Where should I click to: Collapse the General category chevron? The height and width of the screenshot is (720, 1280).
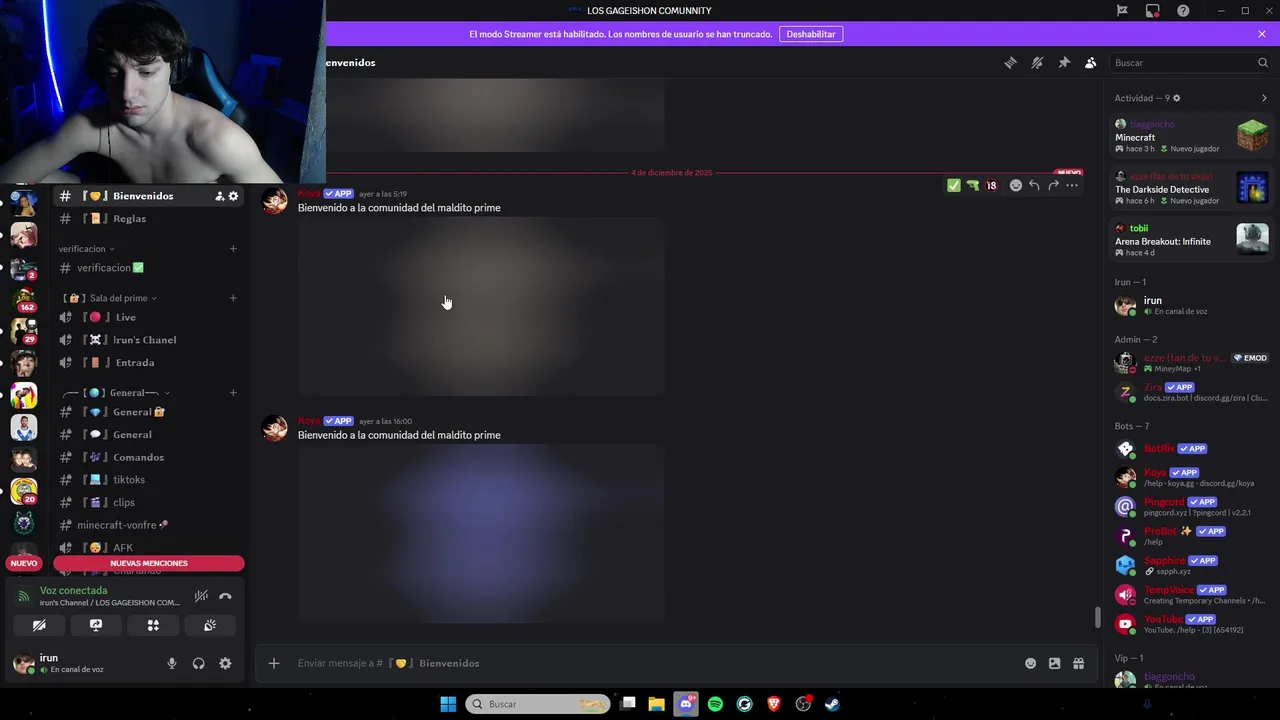[167, 393]
